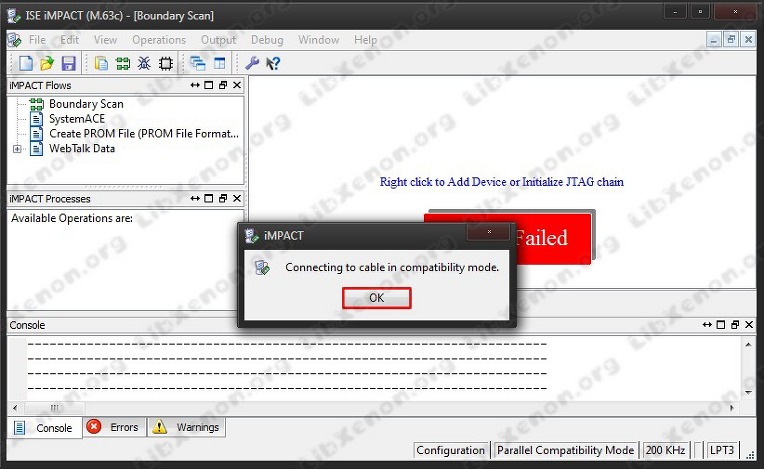This screenshot has width=764, height=469.
Task: Select SystemACE in iMPACT Flows
Action: click(77, 119)
